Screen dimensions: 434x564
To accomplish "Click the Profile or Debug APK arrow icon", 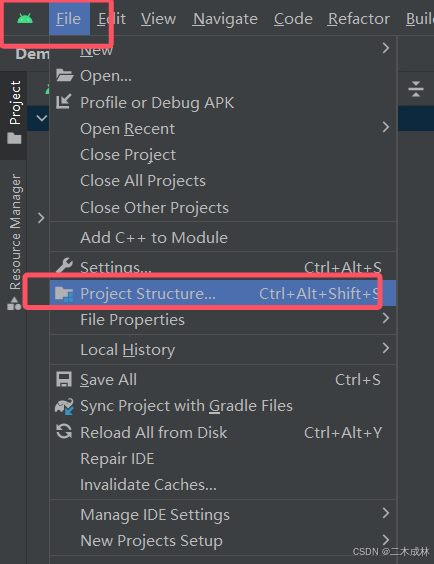I will (64, 102).
